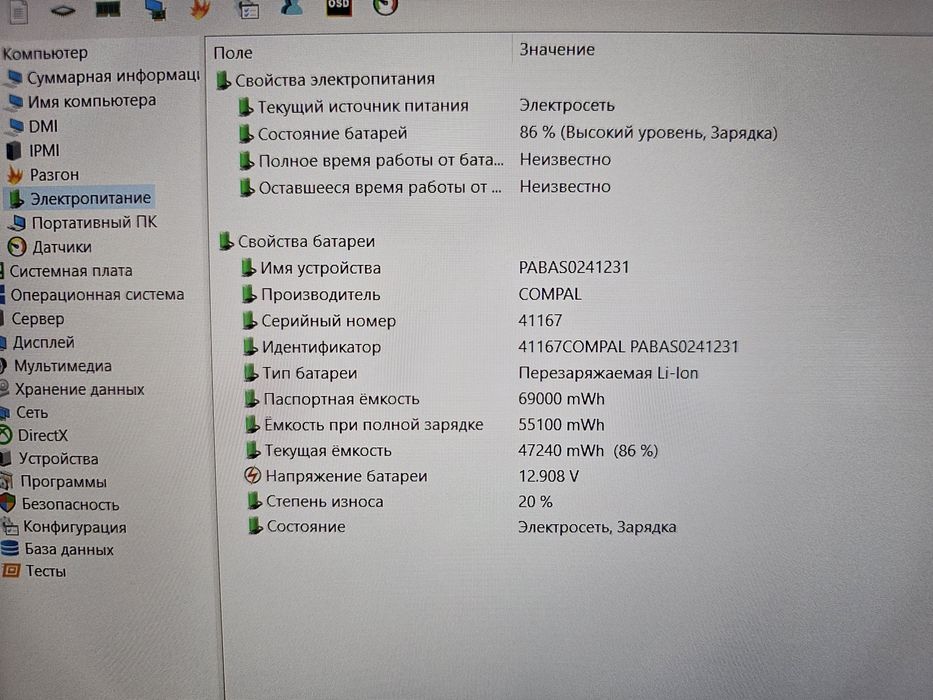
Task: Click the 55100 mWh value
Action: tap(561, 424)
